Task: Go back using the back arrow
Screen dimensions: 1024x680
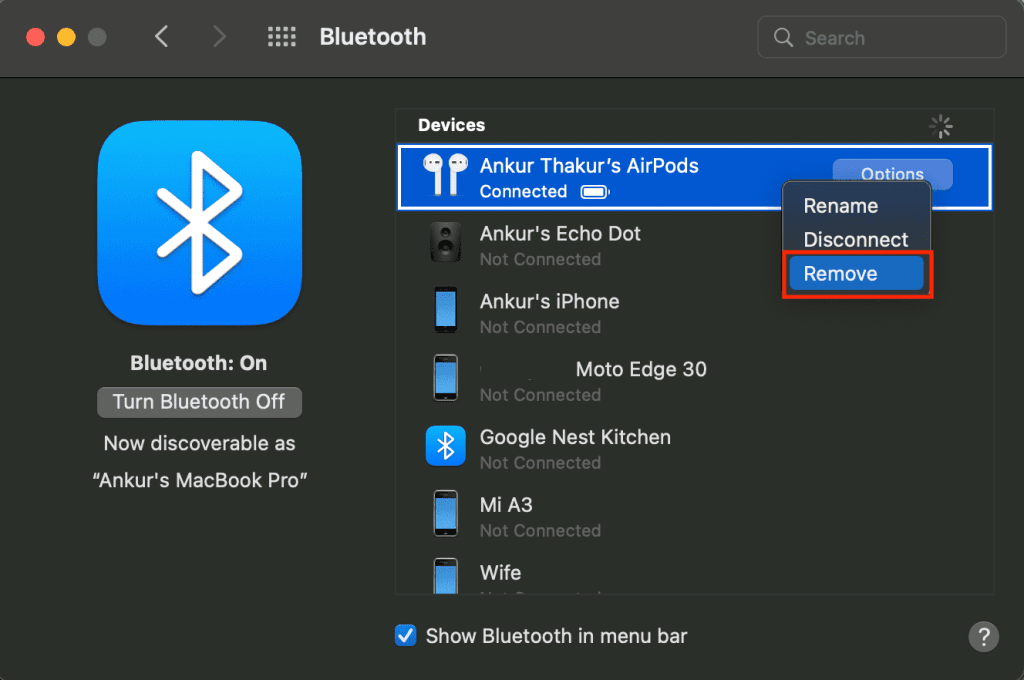Action: click(x=162, y=38)
